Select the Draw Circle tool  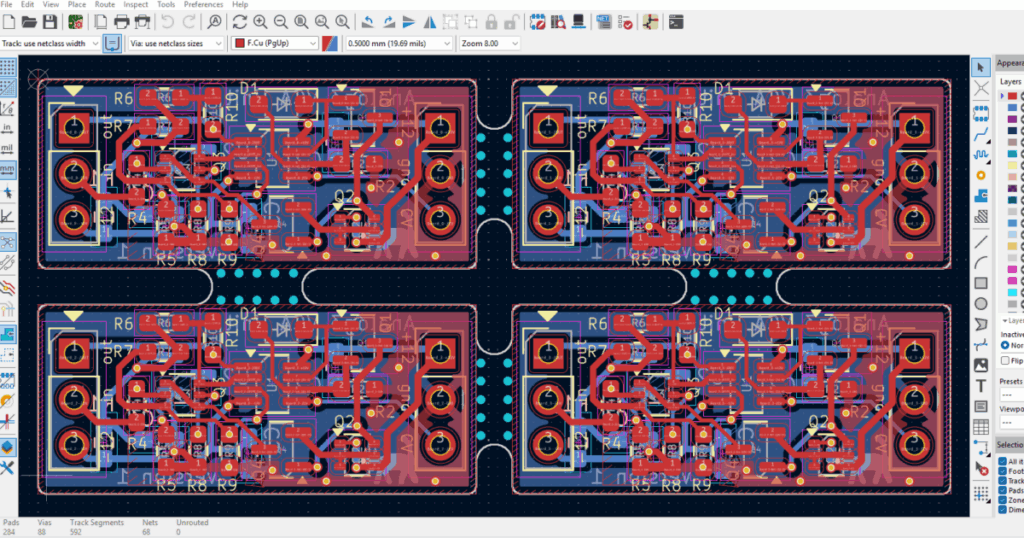(981, 304)
